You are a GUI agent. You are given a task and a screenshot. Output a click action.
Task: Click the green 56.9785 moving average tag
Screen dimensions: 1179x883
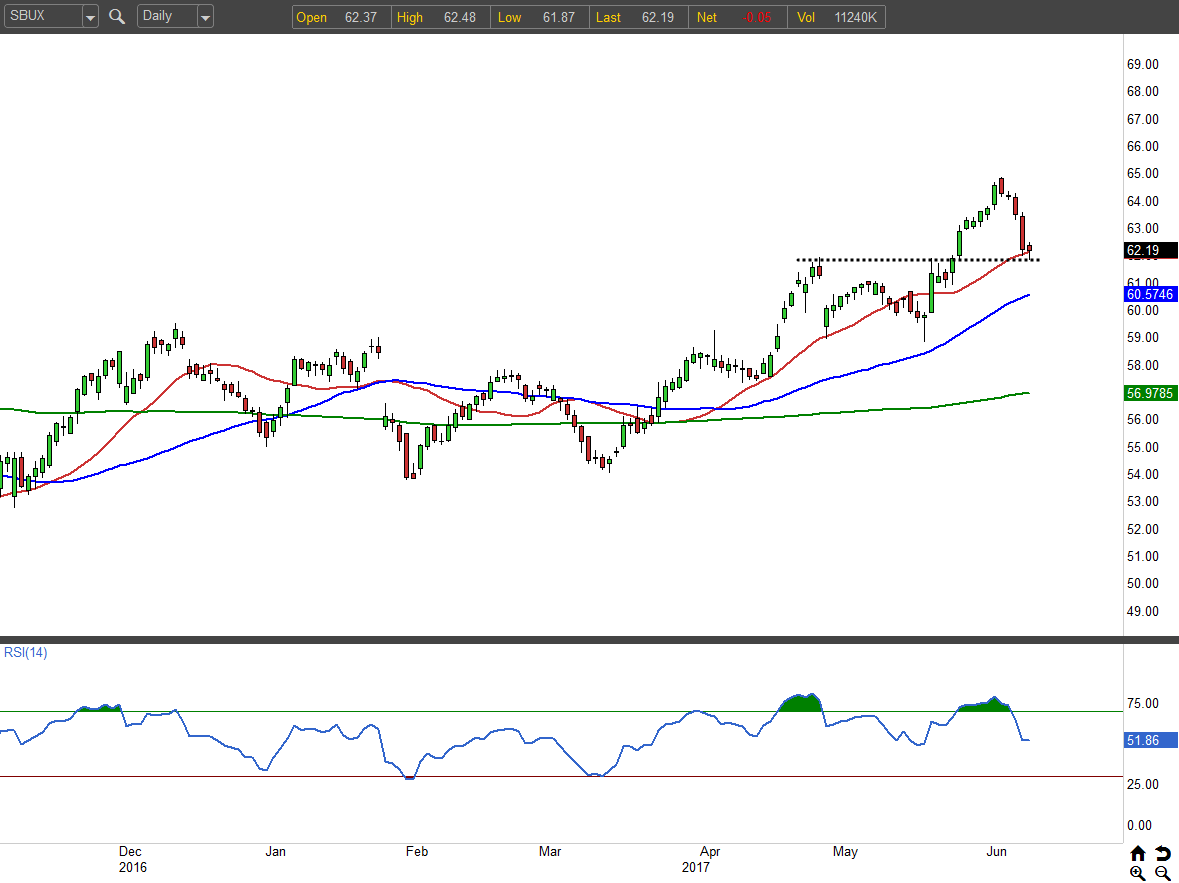point(1148,394)
